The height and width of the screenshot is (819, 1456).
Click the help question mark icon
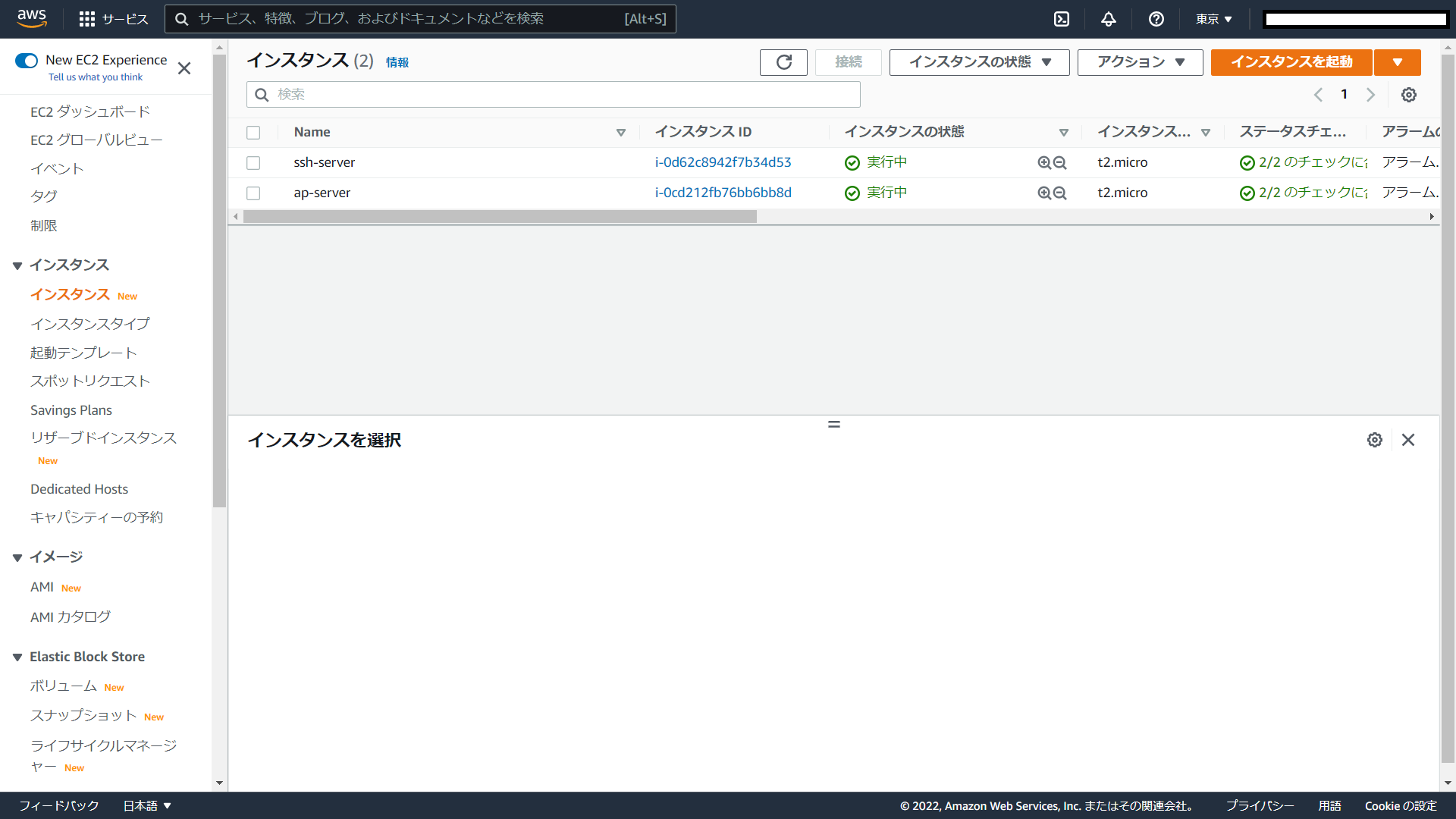click(x=1156, y=19)
